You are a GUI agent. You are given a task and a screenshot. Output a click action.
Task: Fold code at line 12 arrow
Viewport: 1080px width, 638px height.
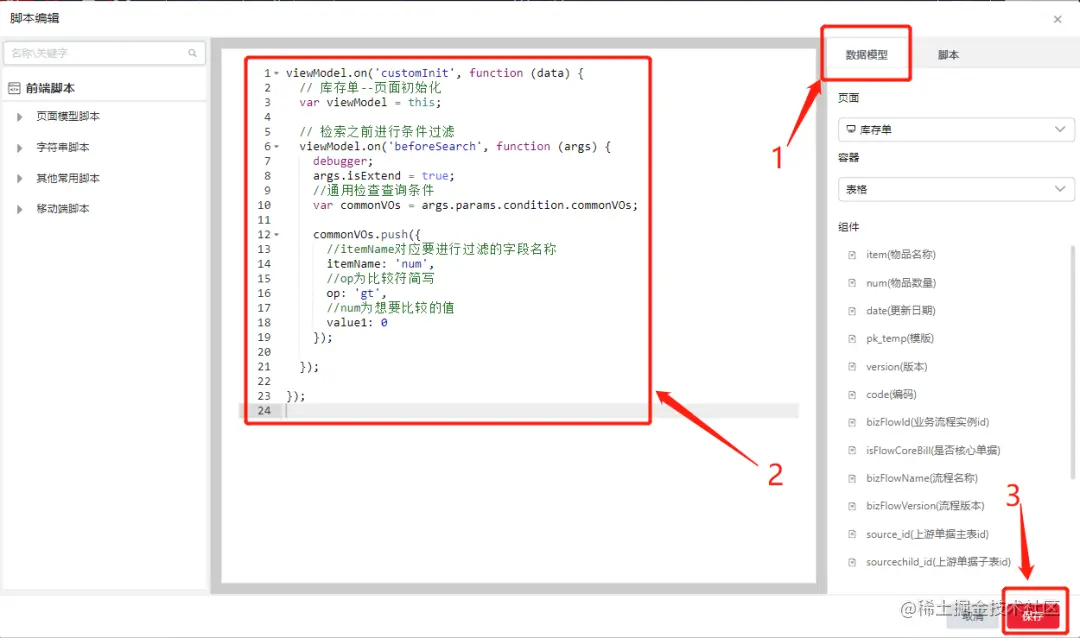click(x=277, y=234)
